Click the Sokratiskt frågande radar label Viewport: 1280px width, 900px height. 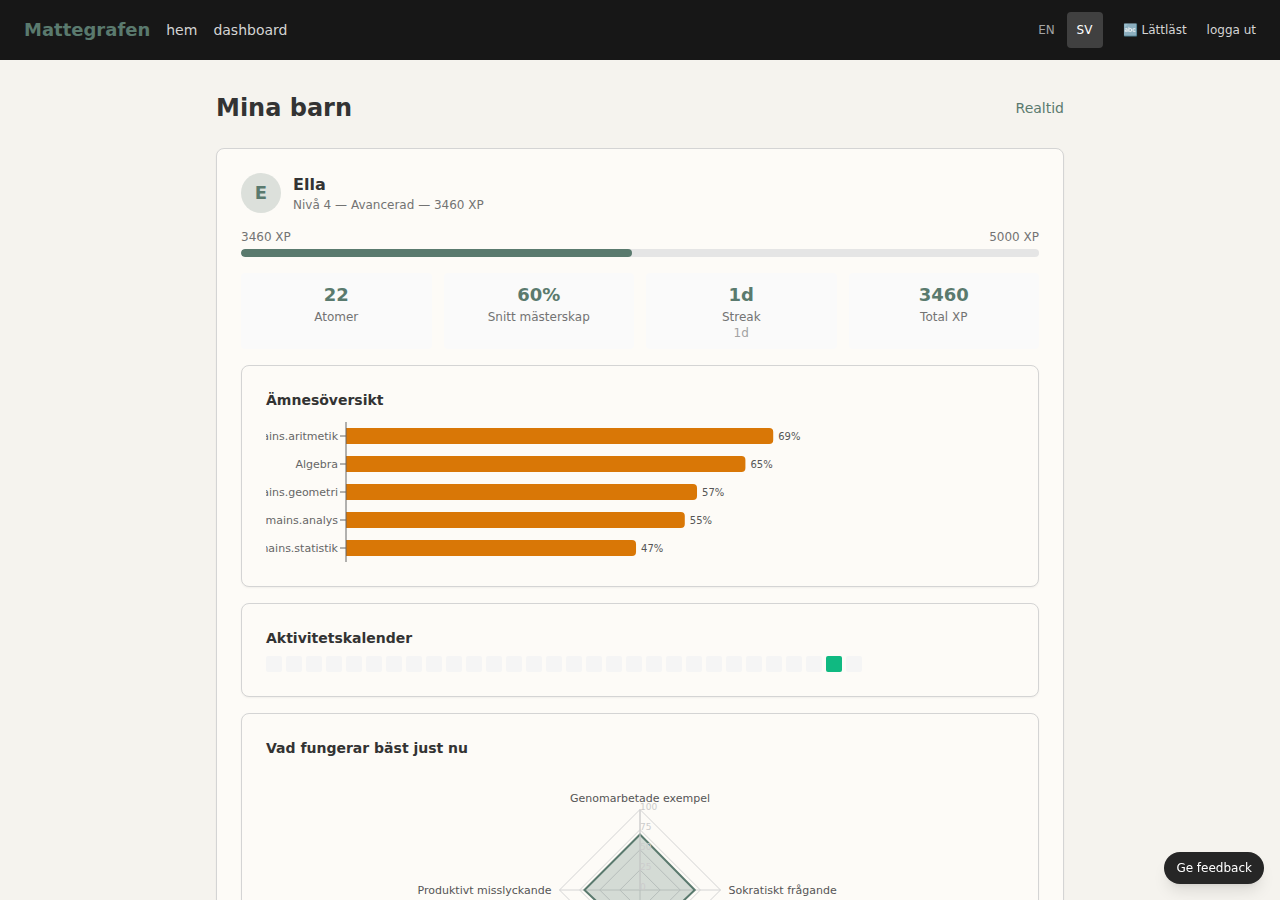pos(782,890)
